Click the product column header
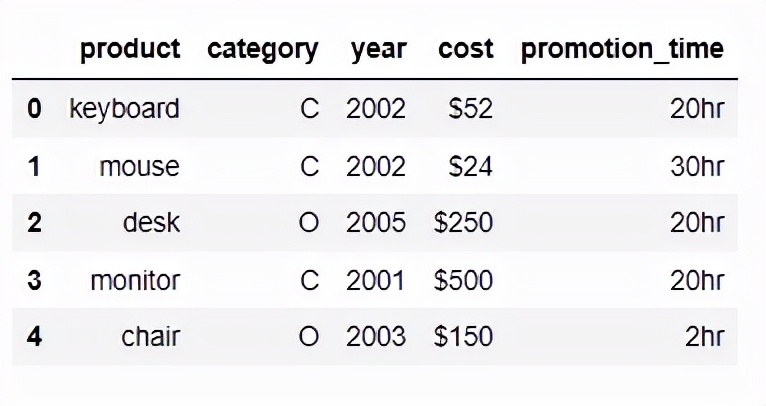The width and height of the screenshot is (766, 406). (x=130, y=49)
